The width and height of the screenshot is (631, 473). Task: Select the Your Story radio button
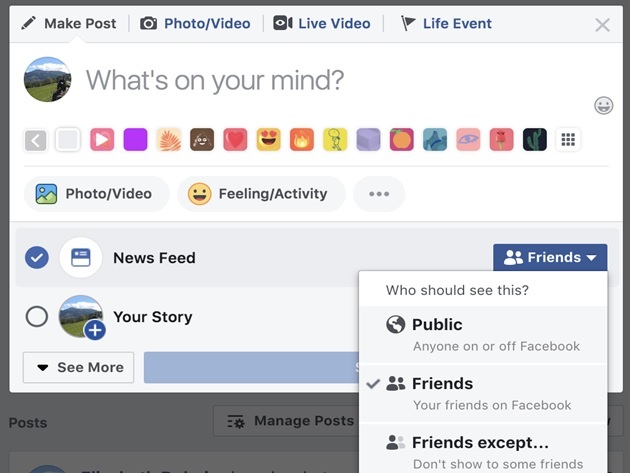pyautogui.click(x=37, y=316)
